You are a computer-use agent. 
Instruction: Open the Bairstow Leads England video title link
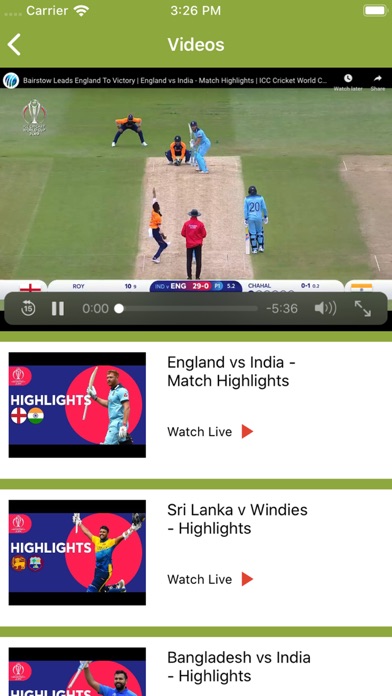[x=175, y=81]
